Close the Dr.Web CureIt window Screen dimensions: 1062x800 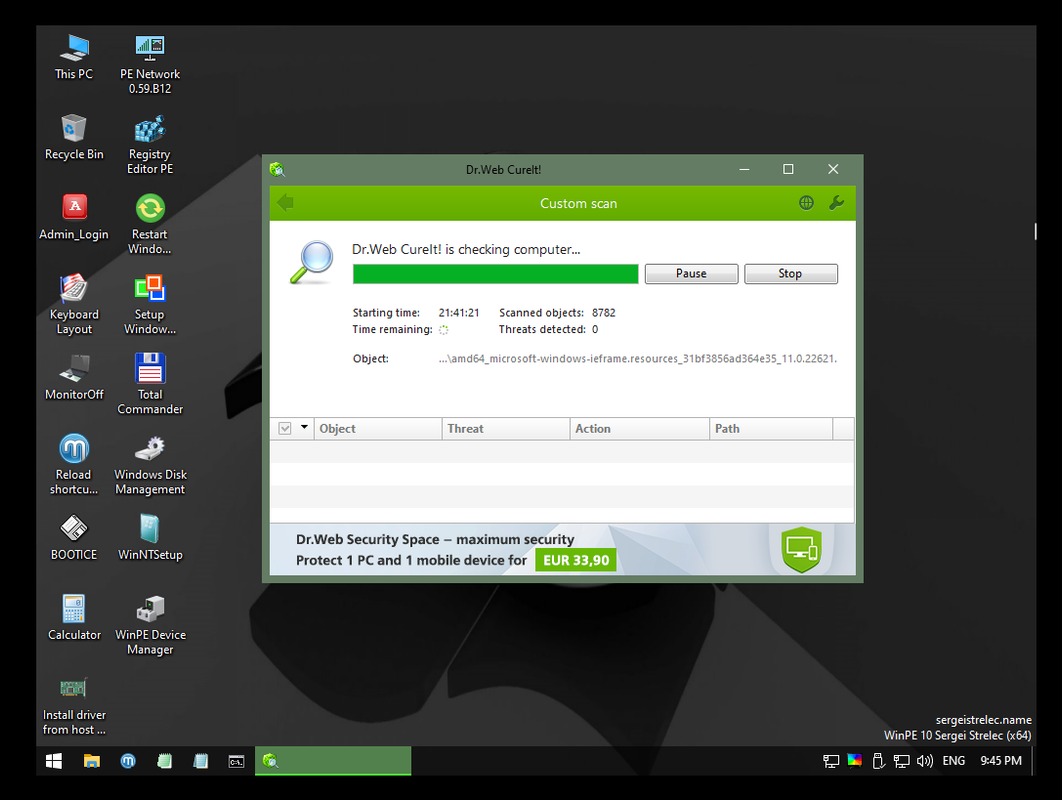[x=833, y=169]
